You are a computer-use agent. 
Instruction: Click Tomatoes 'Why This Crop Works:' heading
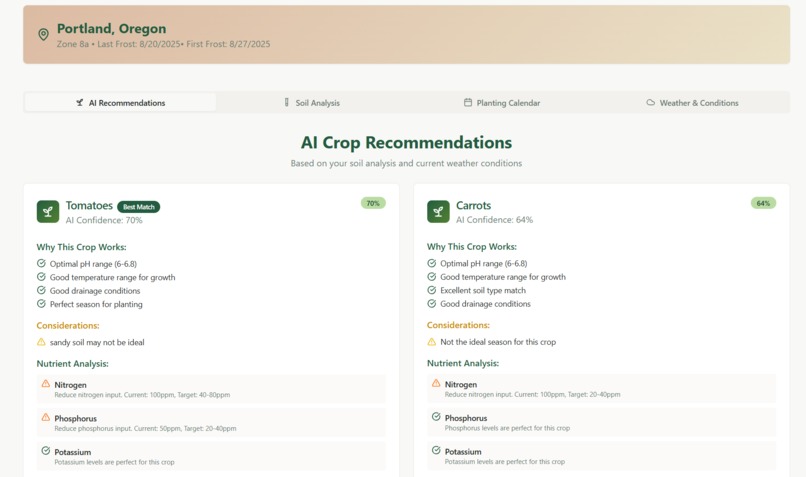(x=81, y=247)
